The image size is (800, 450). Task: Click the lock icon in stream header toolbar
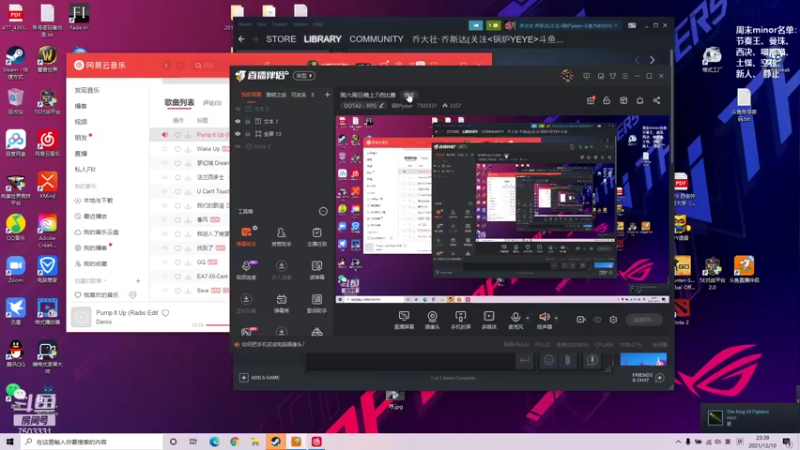[607, 101]
